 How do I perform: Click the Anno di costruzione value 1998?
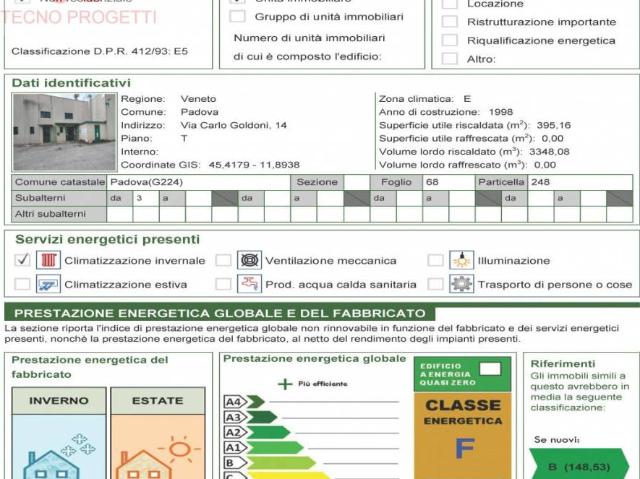(500, 112)
